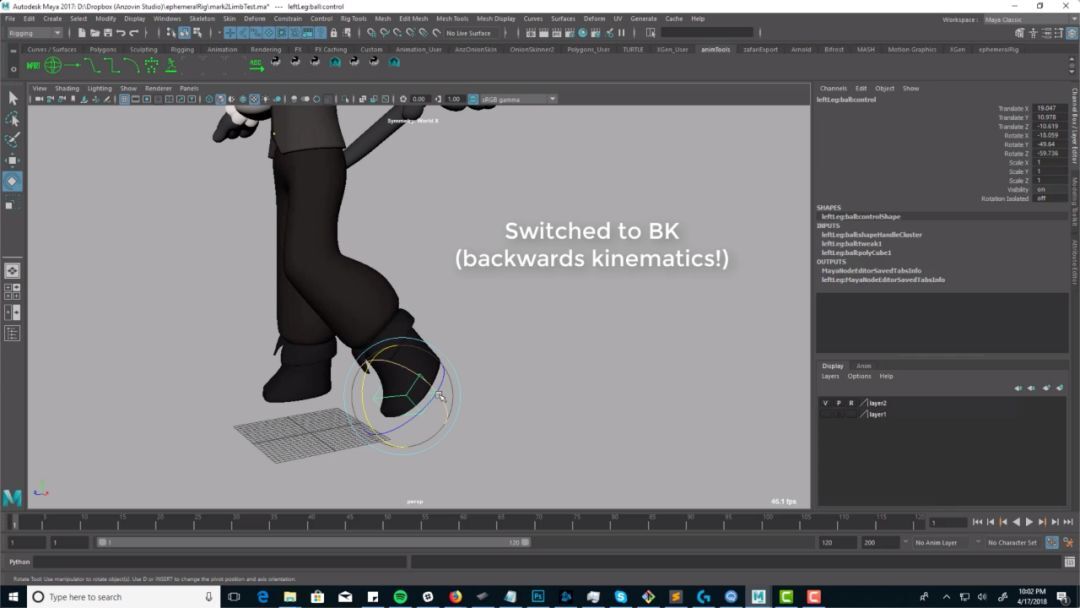Image resolution: width=1080 pixels, height=608 pixels.
Task: Click No Live Surface button
Action: point(468,33)
